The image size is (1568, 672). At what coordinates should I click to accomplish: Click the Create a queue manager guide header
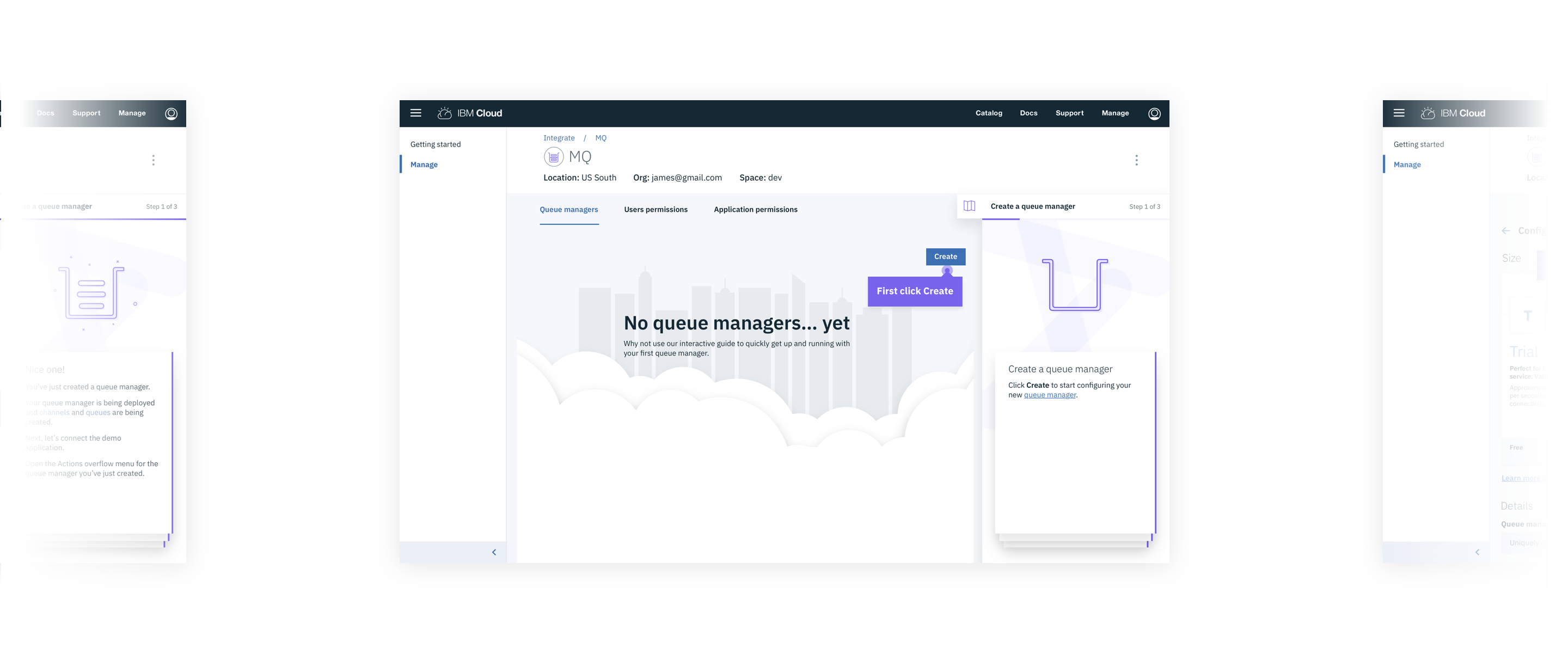(1032, 206)
